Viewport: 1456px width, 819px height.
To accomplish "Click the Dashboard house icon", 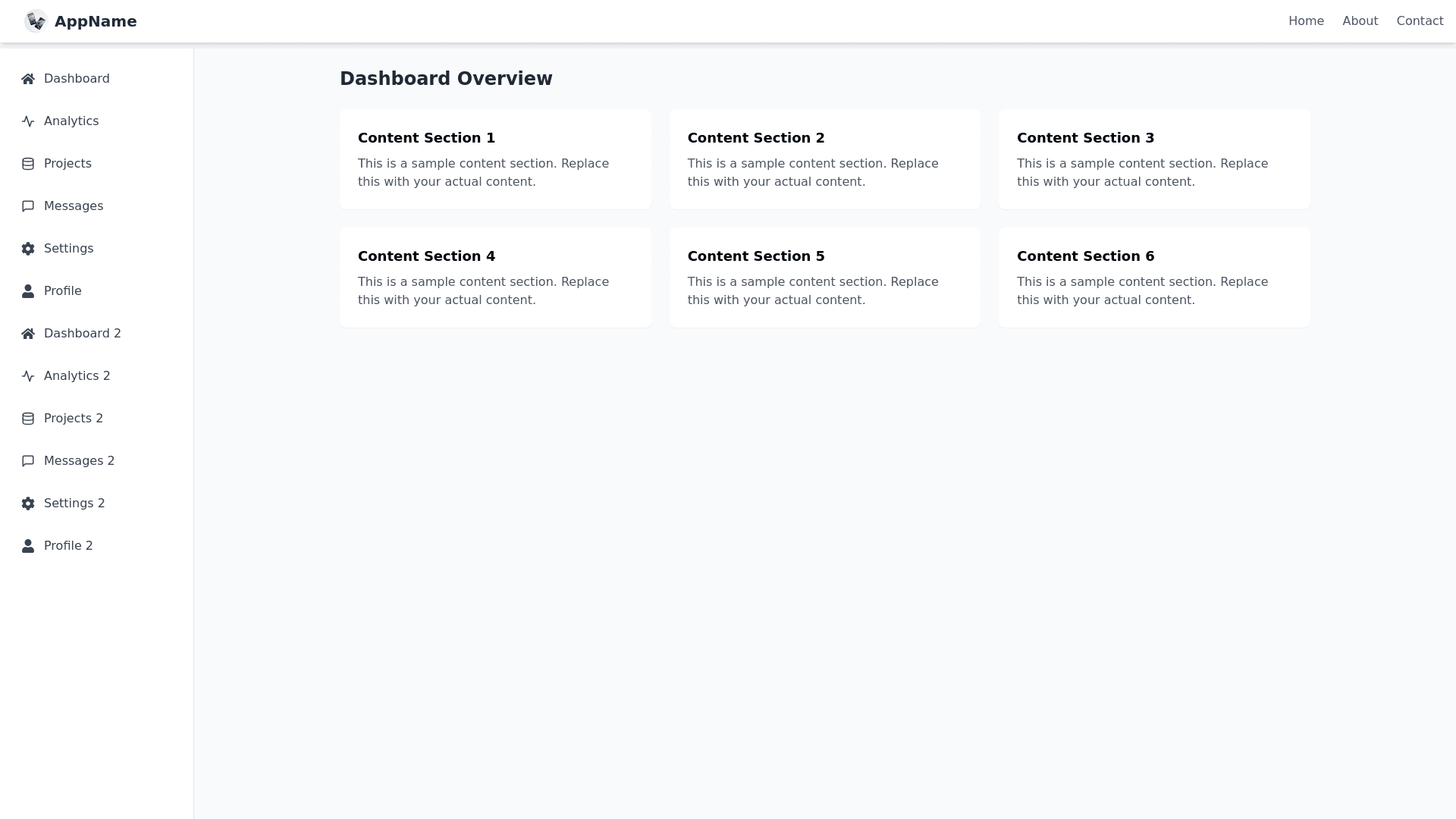I will point(28,79).
